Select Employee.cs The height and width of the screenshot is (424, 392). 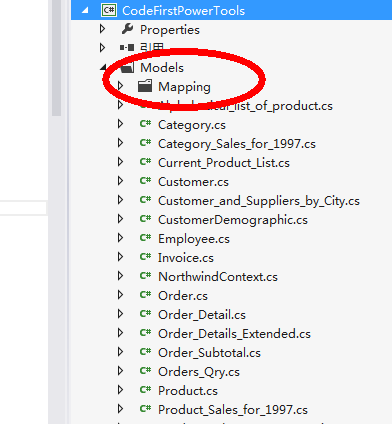pos(194,239)
